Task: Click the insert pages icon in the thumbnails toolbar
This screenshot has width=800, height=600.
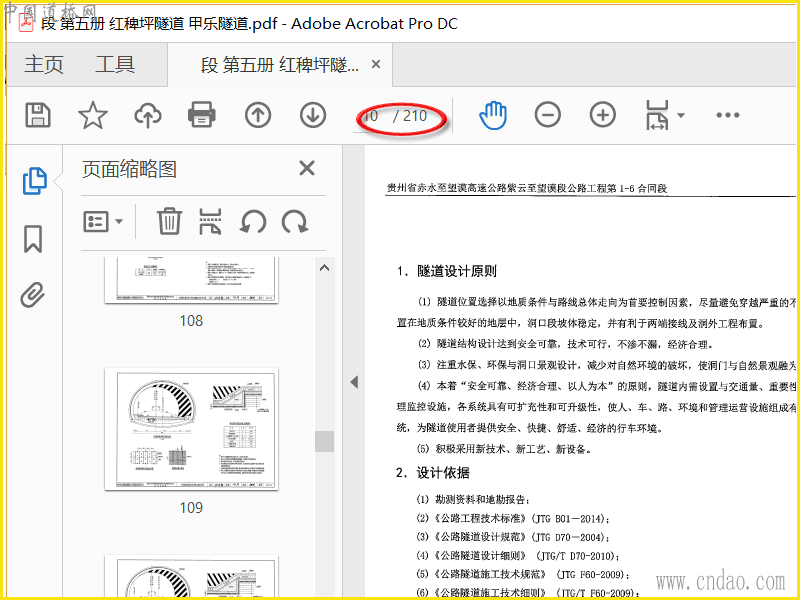Action: [210, 221]
